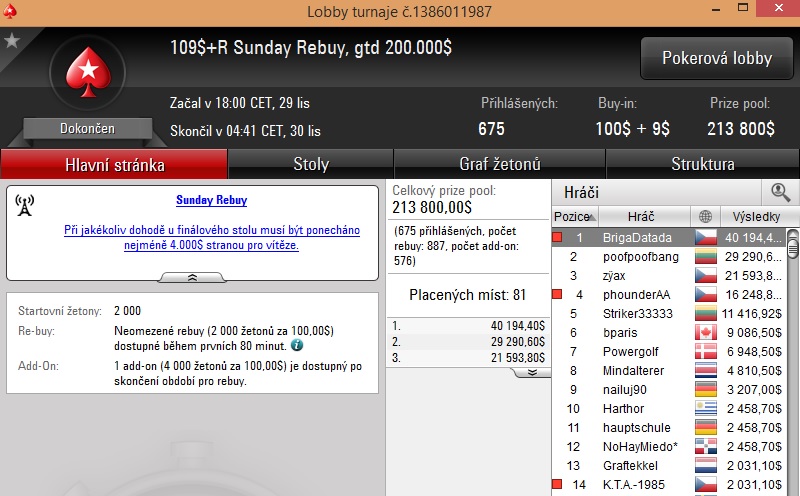The image size is (800, 496).
Task: Click Harthor's Uruguay flag
Action: click(x=706, y=408)
